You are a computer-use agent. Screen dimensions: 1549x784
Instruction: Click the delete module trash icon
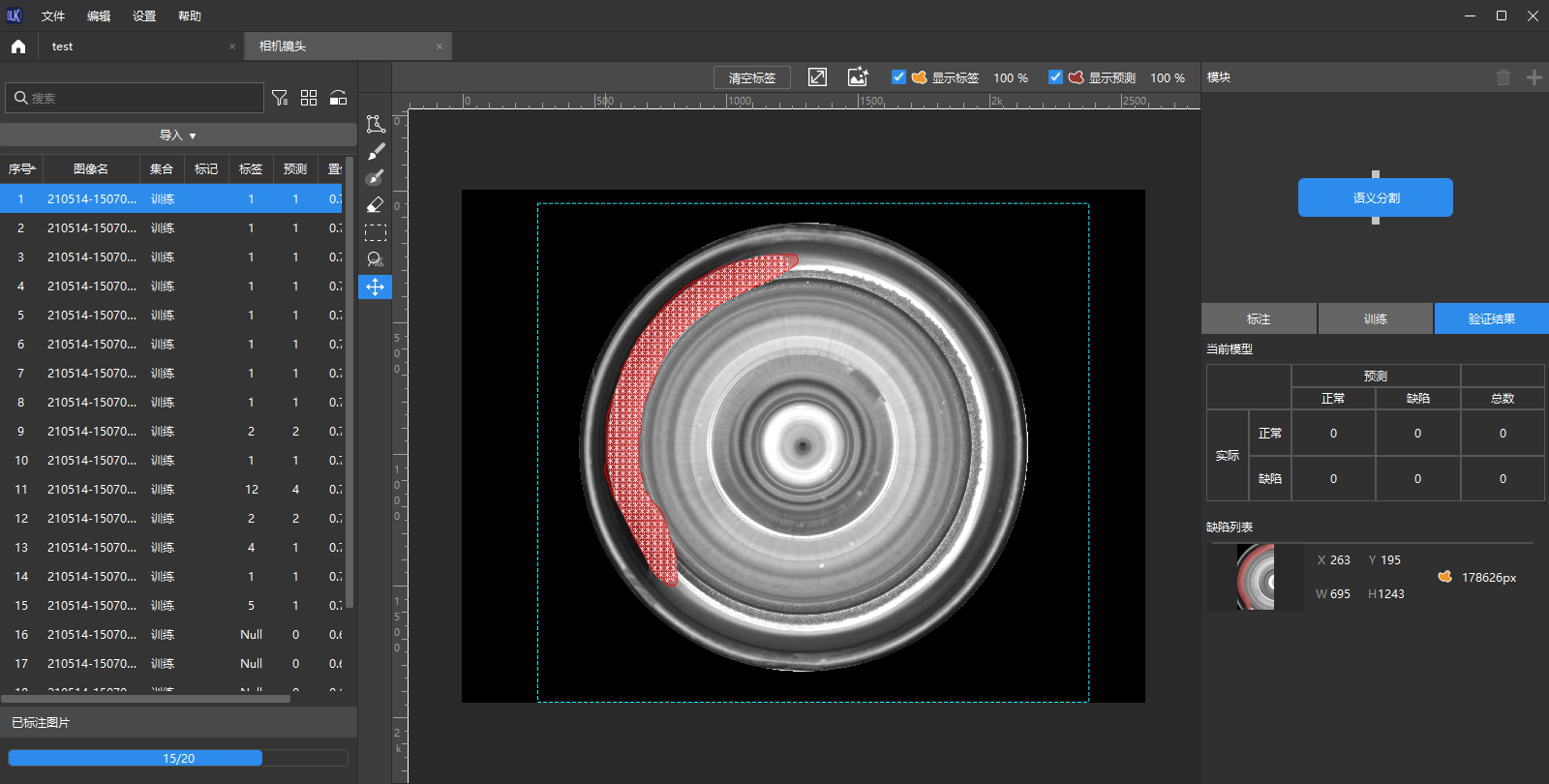click(x=1503, y=77)
